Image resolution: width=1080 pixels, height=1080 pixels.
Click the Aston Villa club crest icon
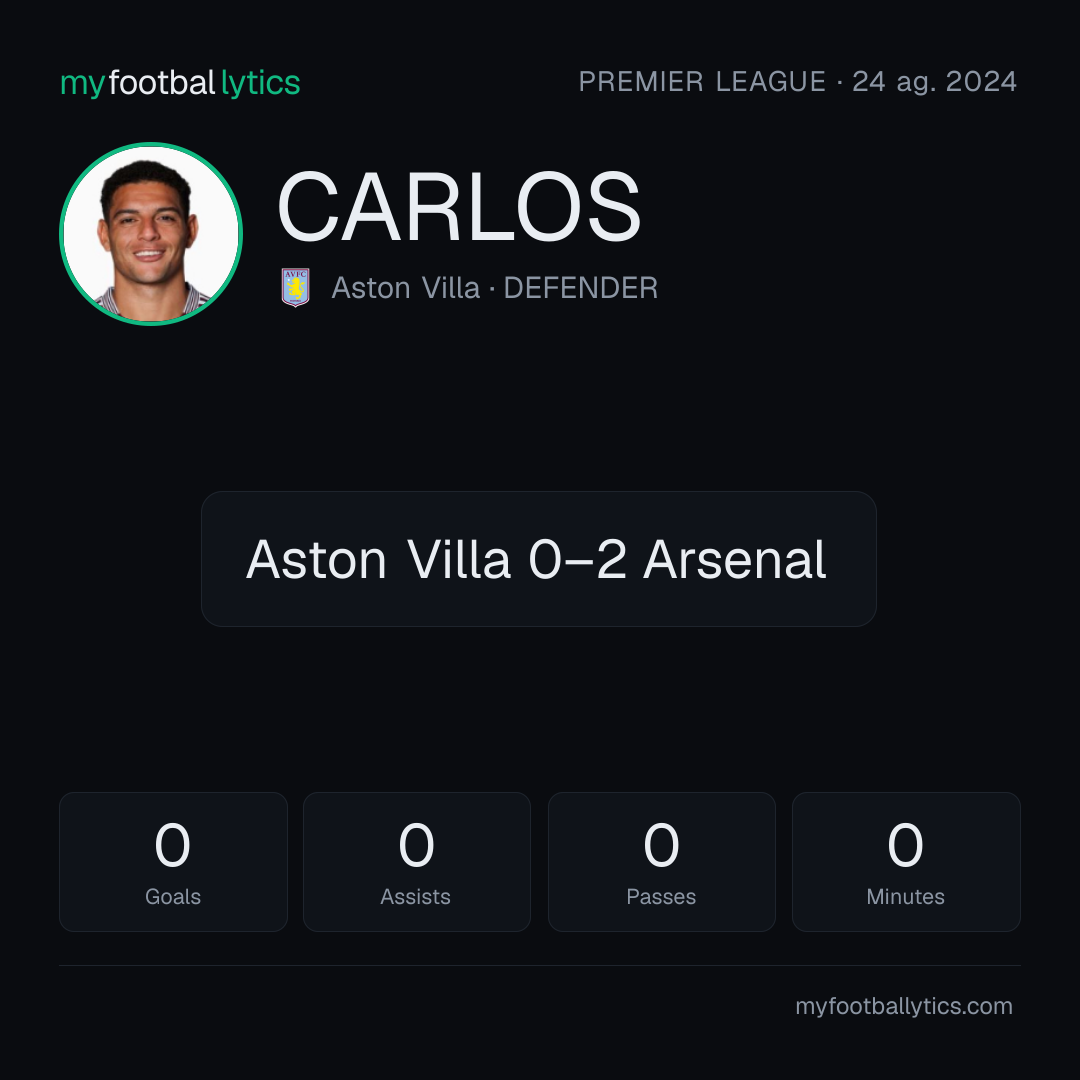point(295,287)
